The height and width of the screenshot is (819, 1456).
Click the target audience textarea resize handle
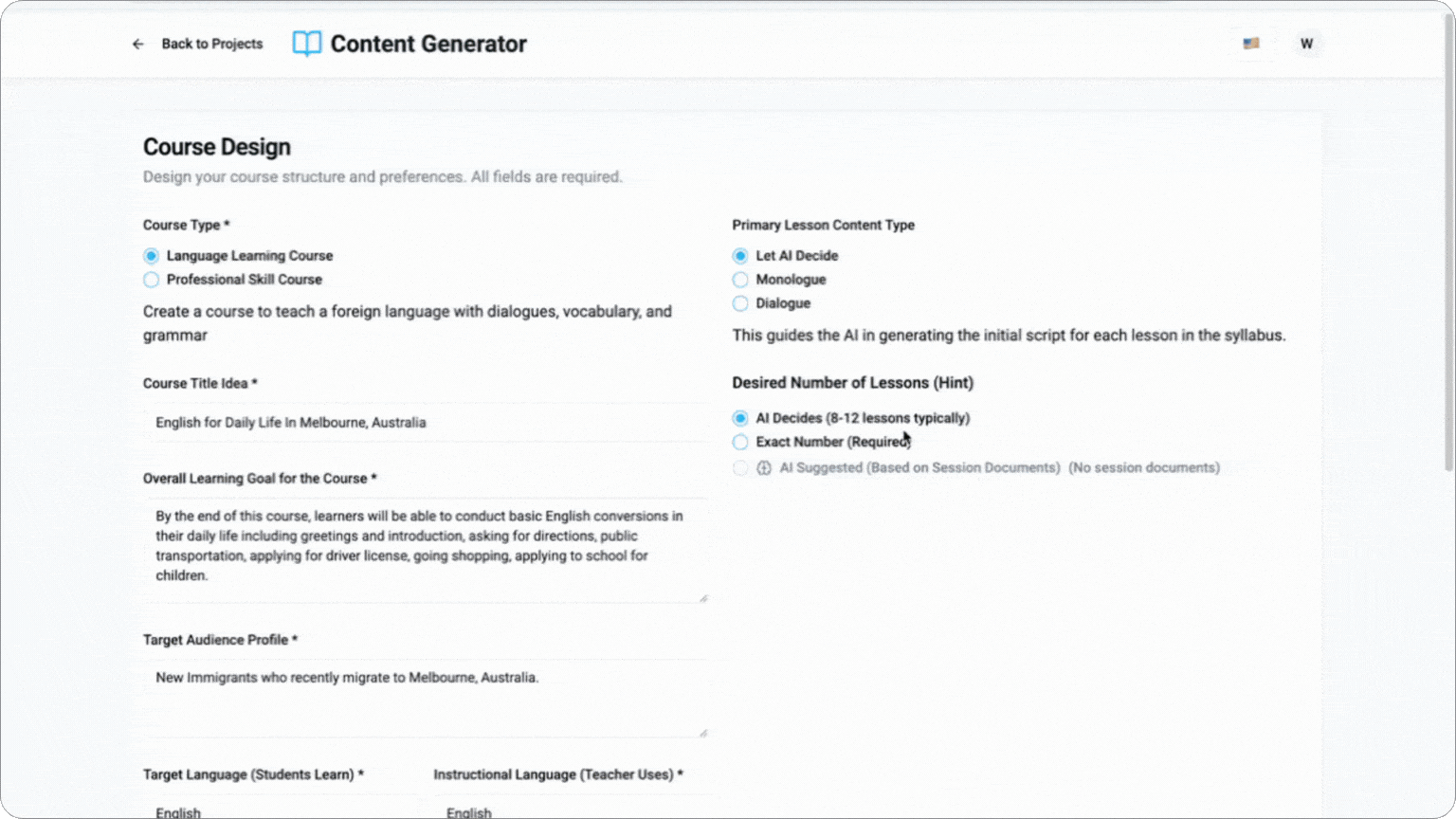coord(702,733)
